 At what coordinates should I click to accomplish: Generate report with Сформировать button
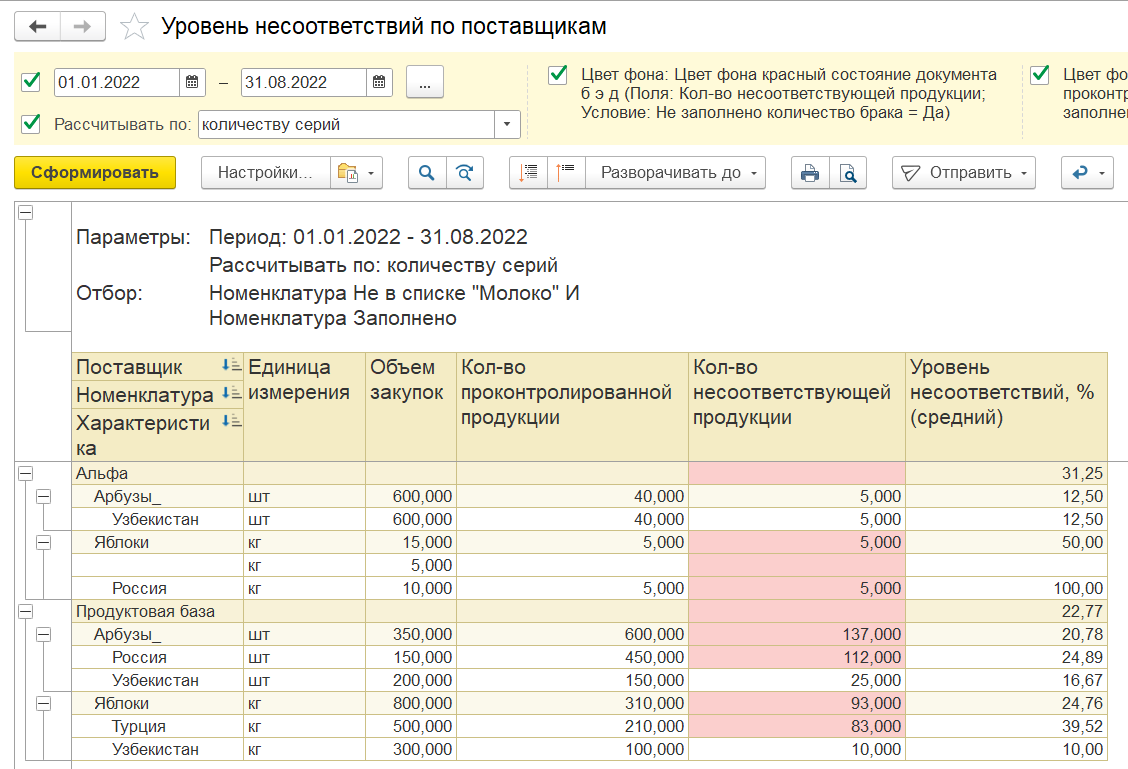point(95,173)
